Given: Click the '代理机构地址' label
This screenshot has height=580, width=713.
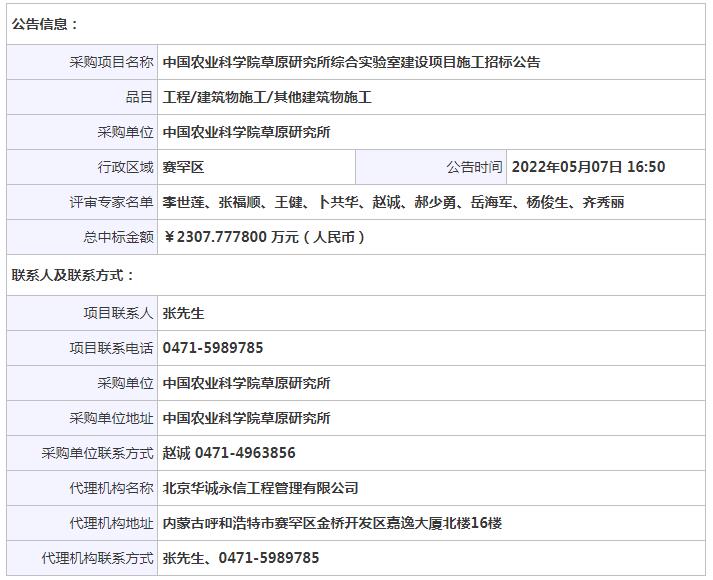Looking at the screenshot, I should click(x=111, y=523).
